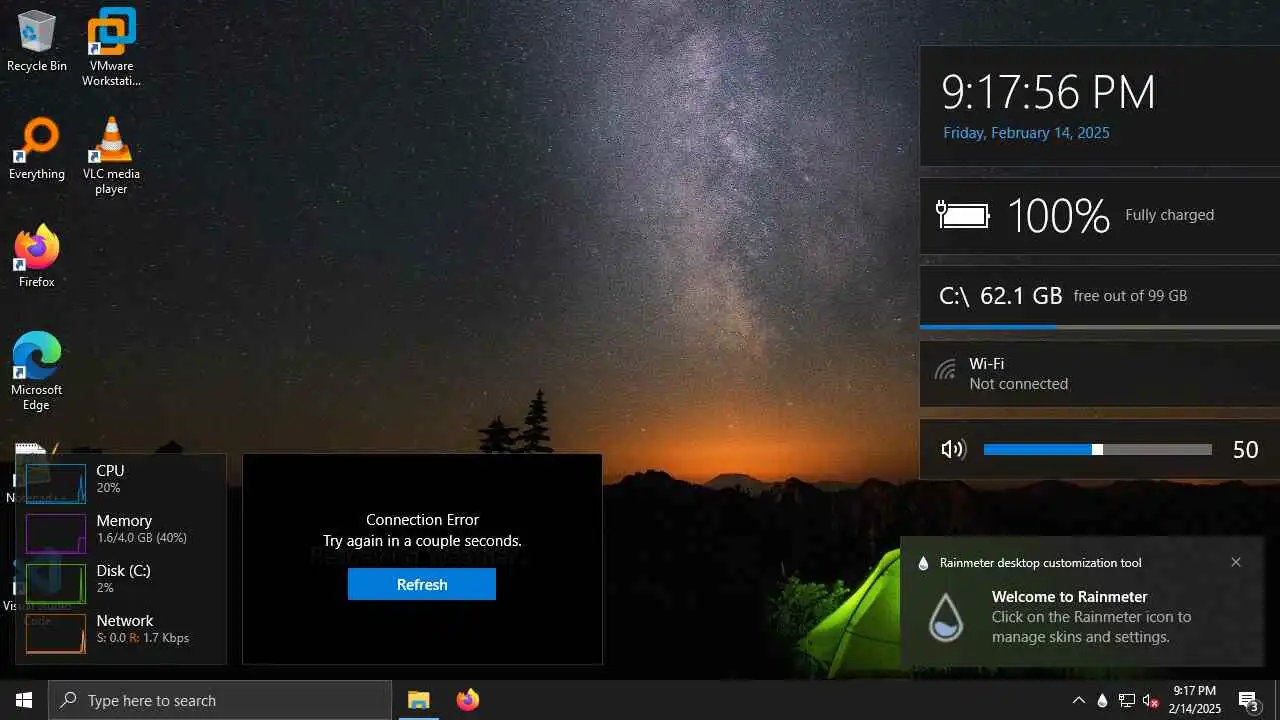The image size is (1280, 720).
Task: Click the Disk (C:) usage graph
Action: coord(56,583)
